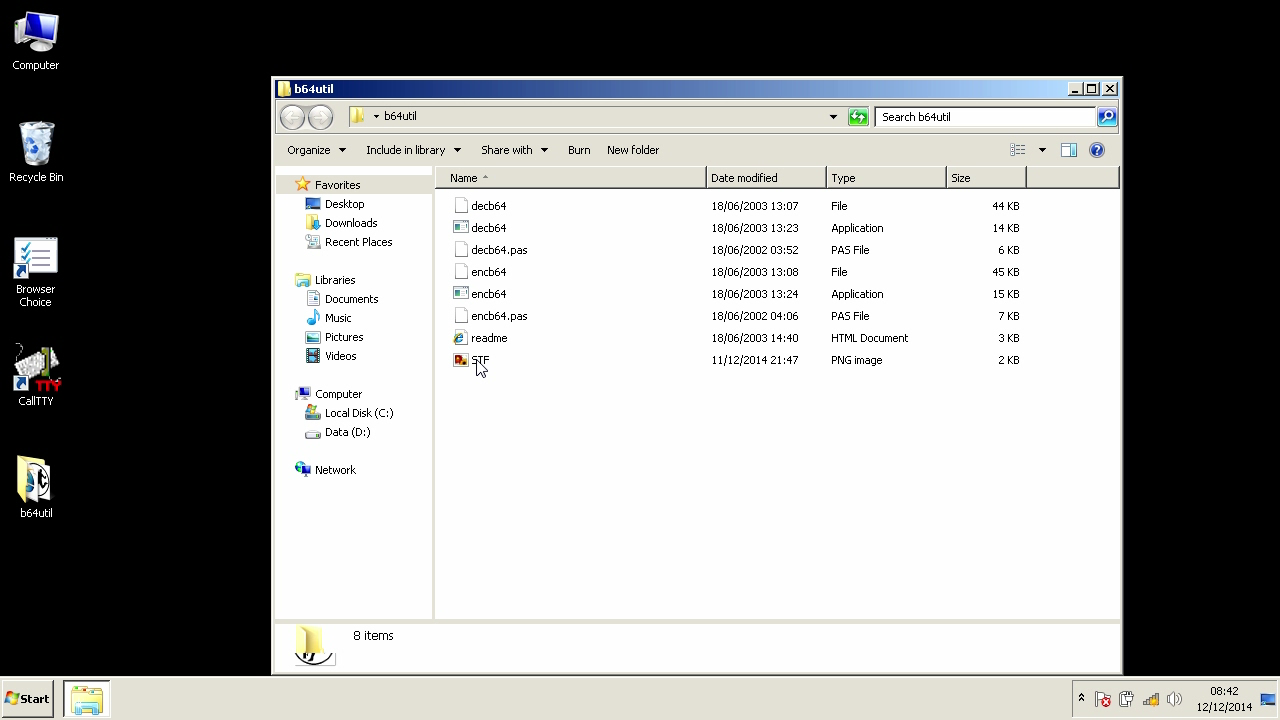Click the search magnifier icon
This screenshot has width=1280, height=720.
click(x=1106, y=117)
